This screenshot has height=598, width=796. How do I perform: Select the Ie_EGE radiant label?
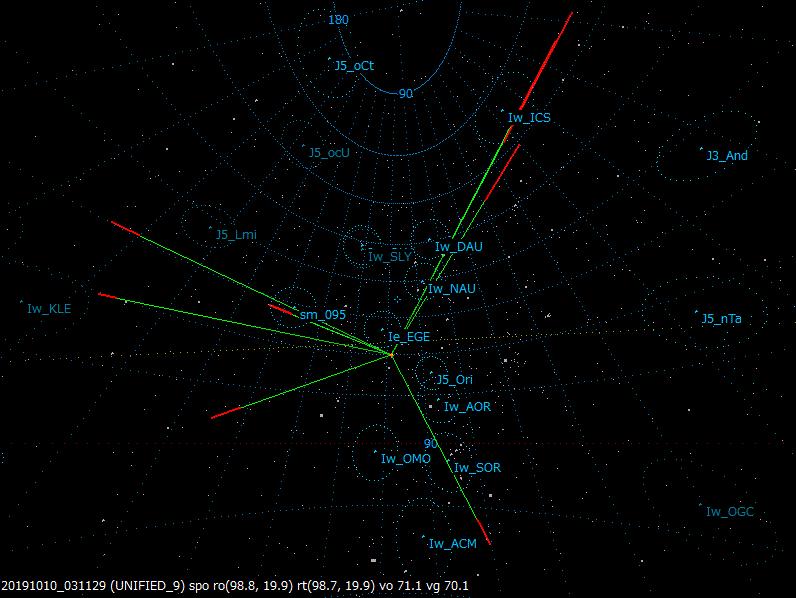[x=409, y=337]
